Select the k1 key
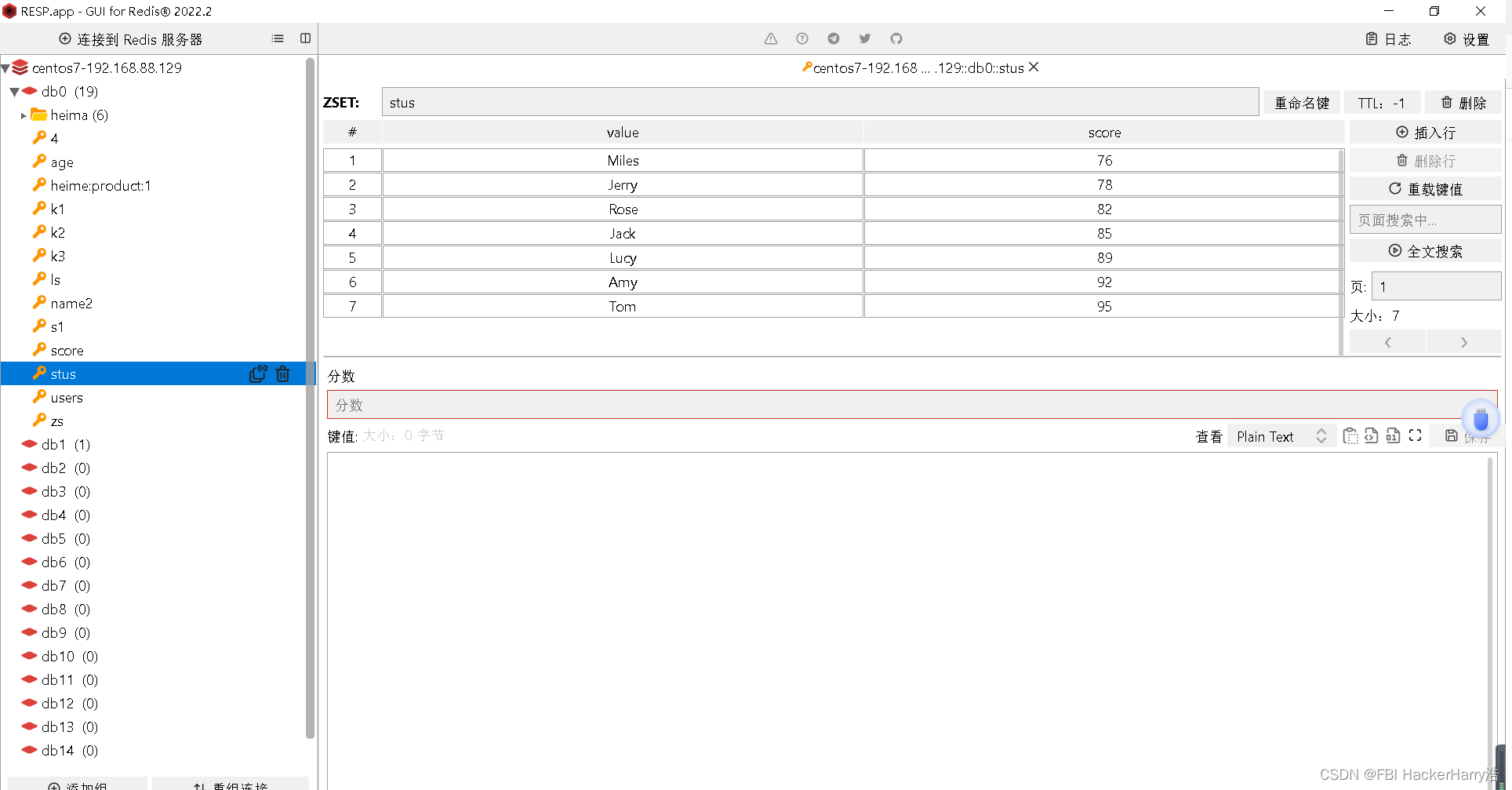This screenshot has width=1512, height=790. (x=57, y=209)
